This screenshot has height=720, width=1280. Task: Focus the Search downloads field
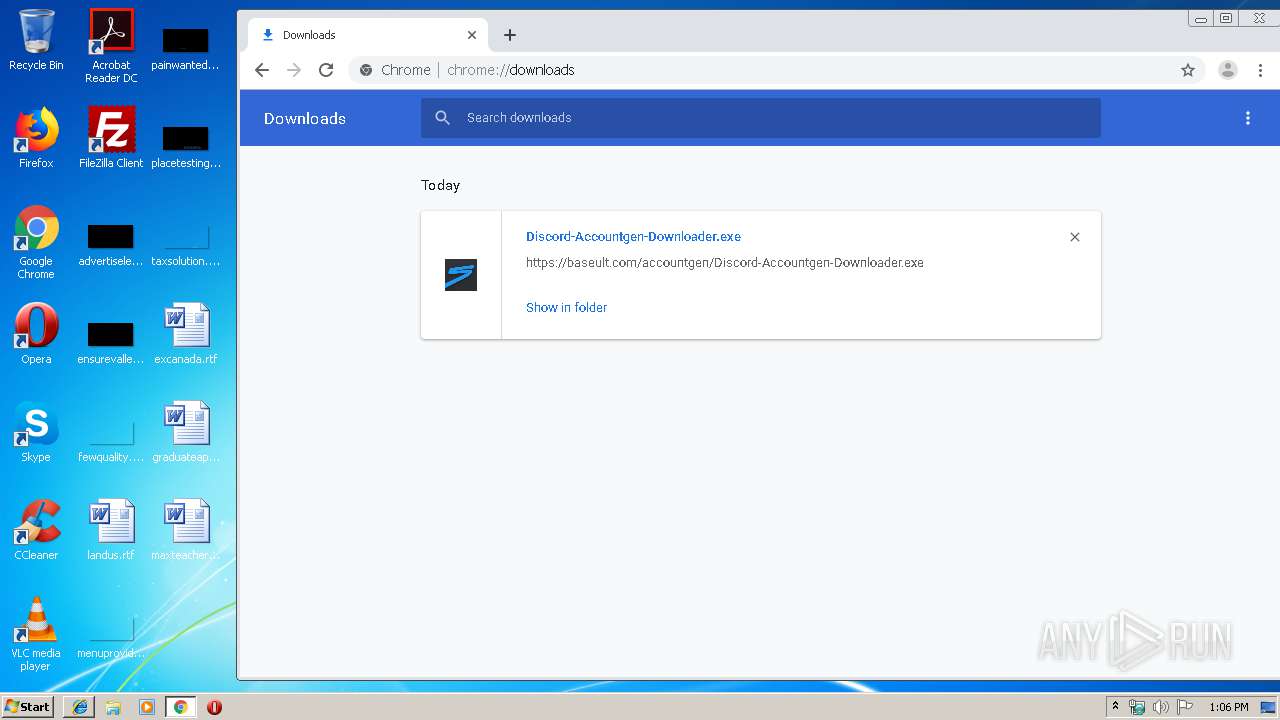click(761, 118)
